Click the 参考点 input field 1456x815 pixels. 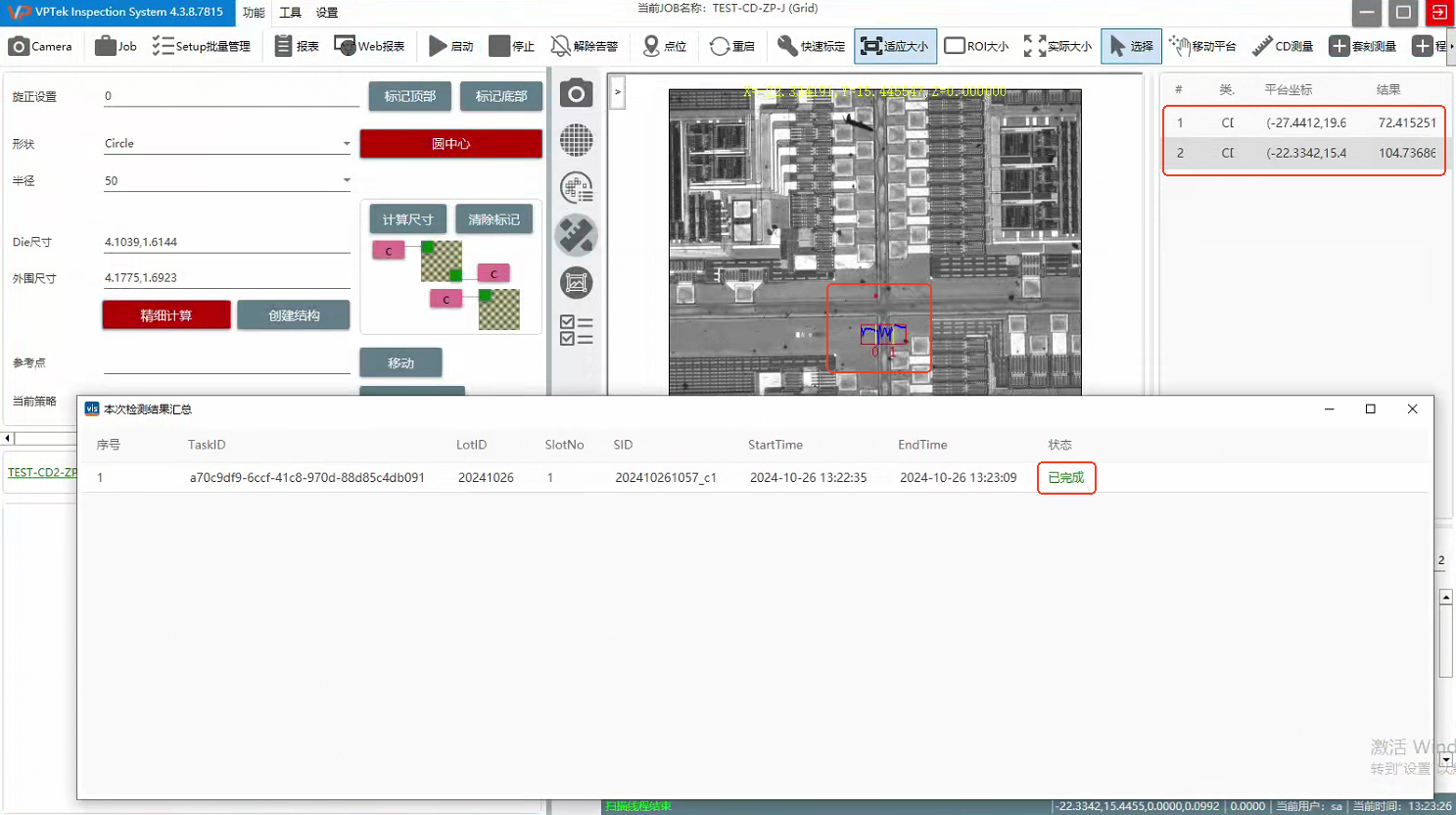[226, 362]
